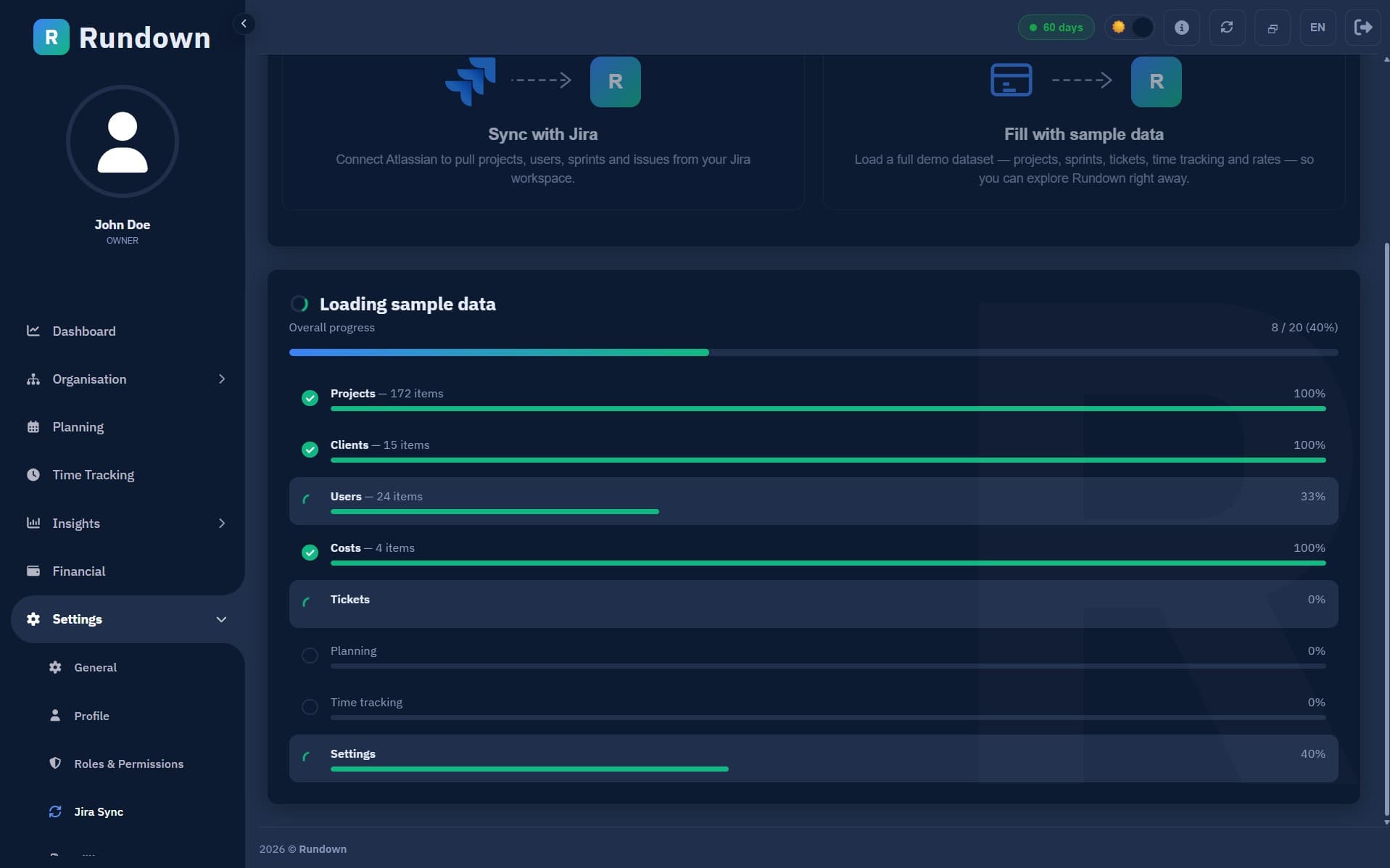Expand the Organisation submenu chevron
The width and height of the screenshot is (1390, 868).
[x=222, y=379]
